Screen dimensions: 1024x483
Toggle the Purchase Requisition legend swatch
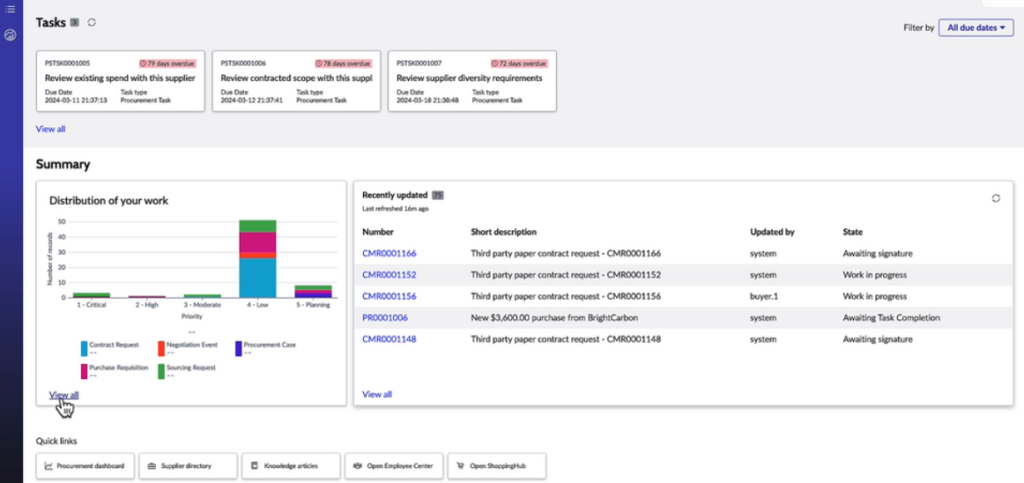pos(84,371)
